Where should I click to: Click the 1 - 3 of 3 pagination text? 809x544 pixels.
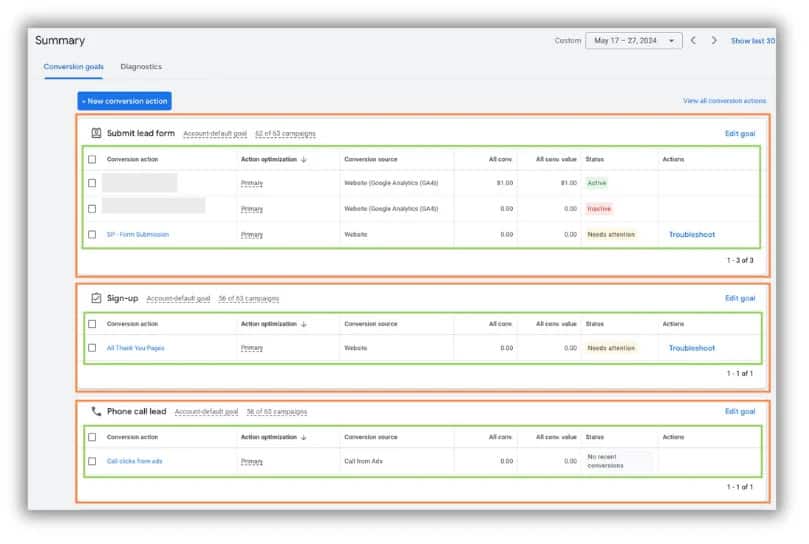740,261
